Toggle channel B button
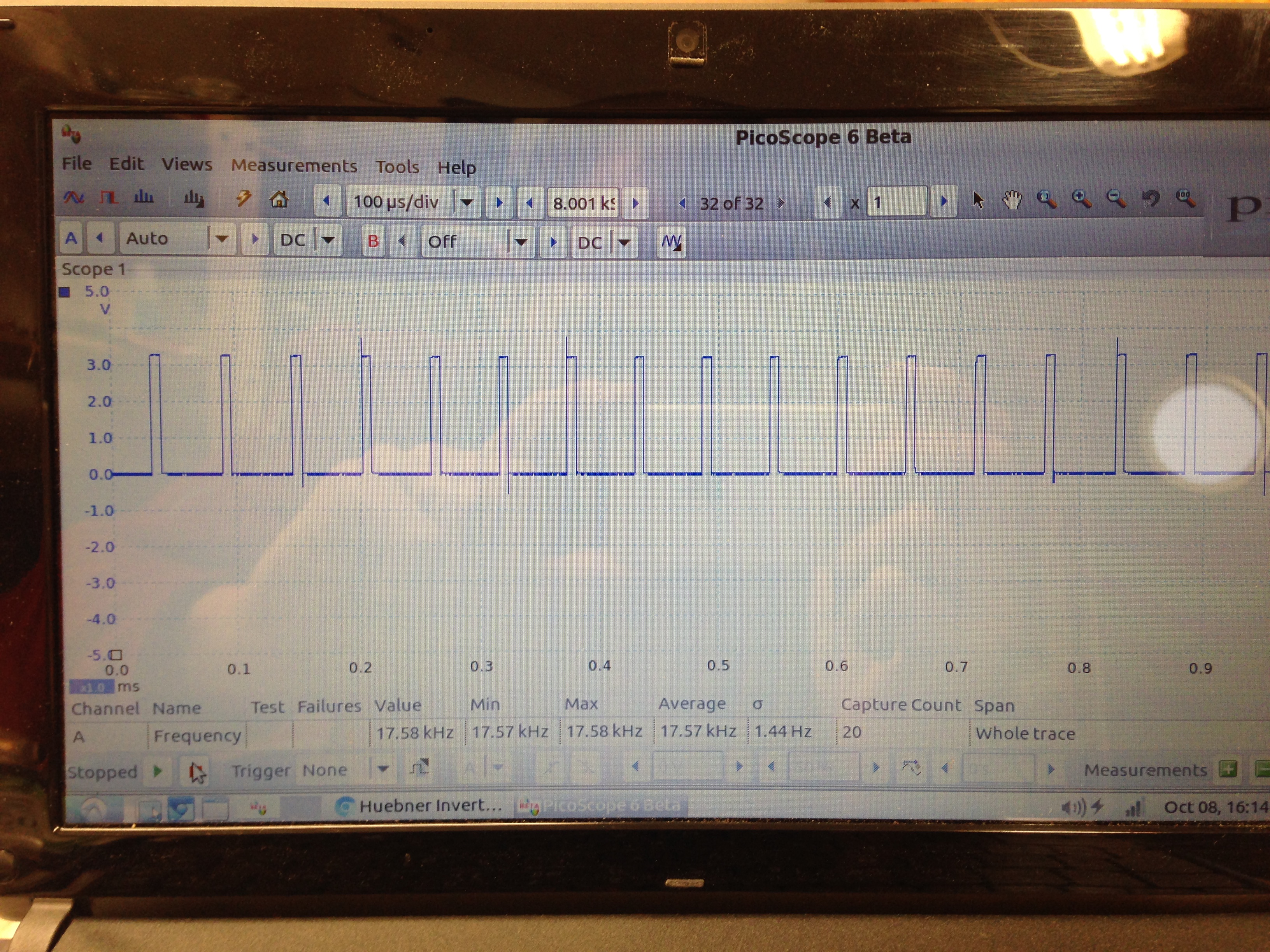 point(373,241)
